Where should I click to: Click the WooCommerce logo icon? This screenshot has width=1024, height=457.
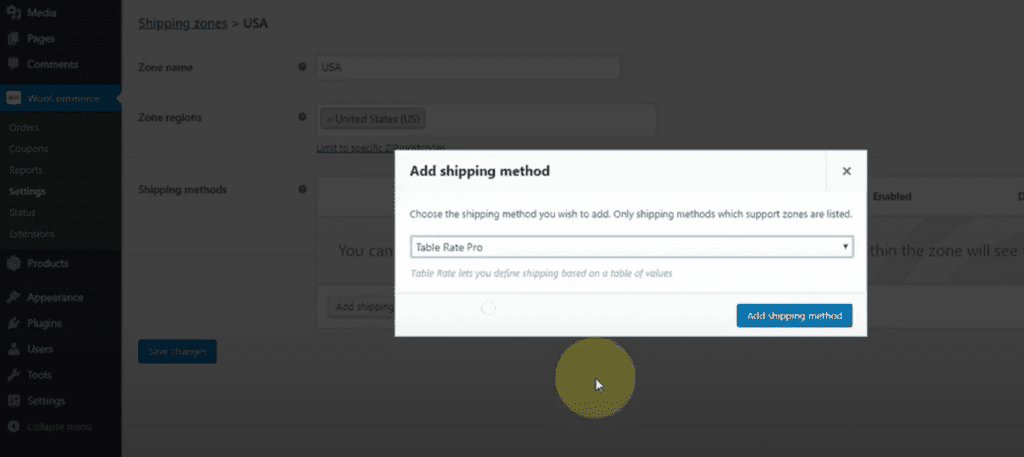[x=13, y=99]
